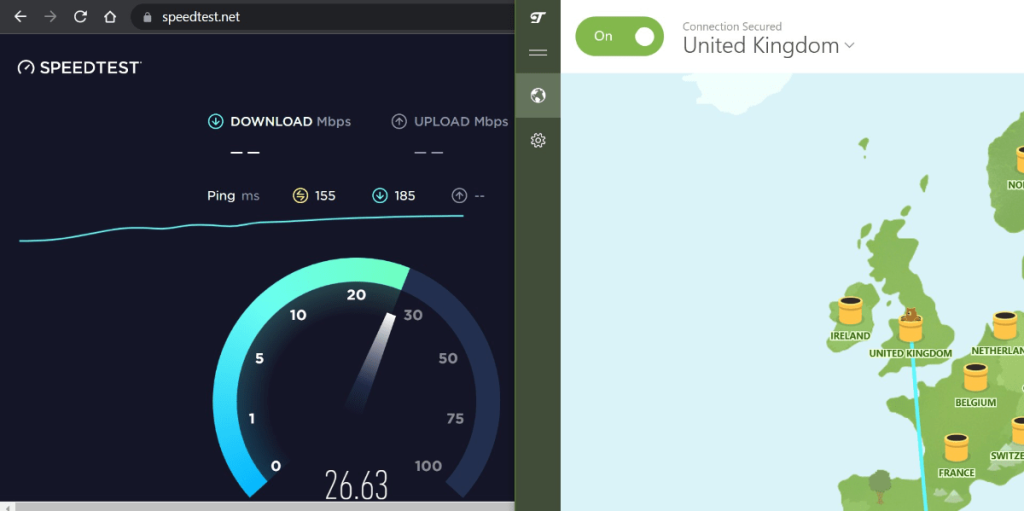Reload the speedtest.net page
This screenshot has width=1024, height=511.
80,16
